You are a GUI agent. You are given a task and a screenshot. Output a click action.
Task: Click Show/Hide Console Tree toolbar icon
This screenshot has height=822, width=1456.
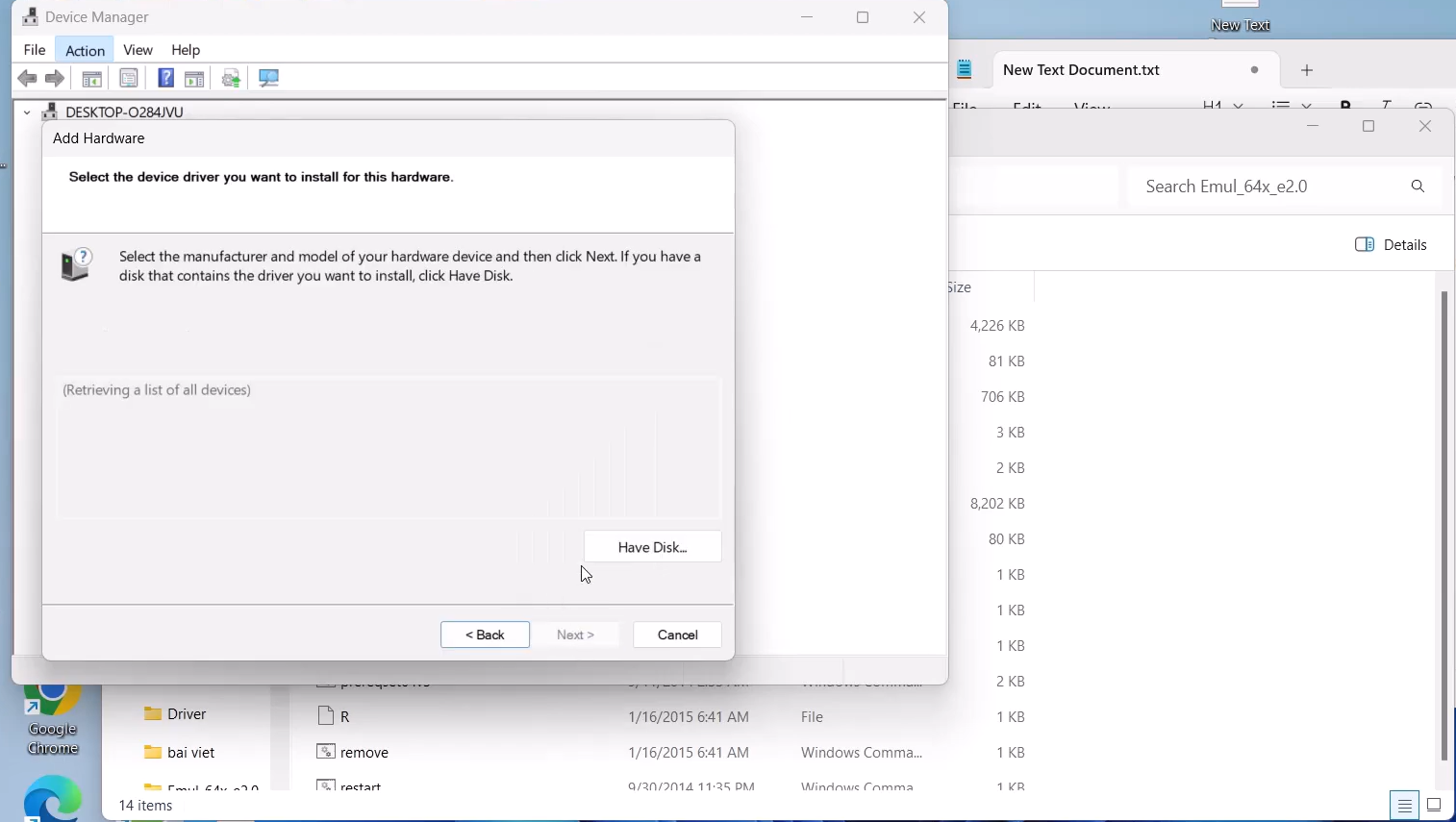click(x=92, y=79)
